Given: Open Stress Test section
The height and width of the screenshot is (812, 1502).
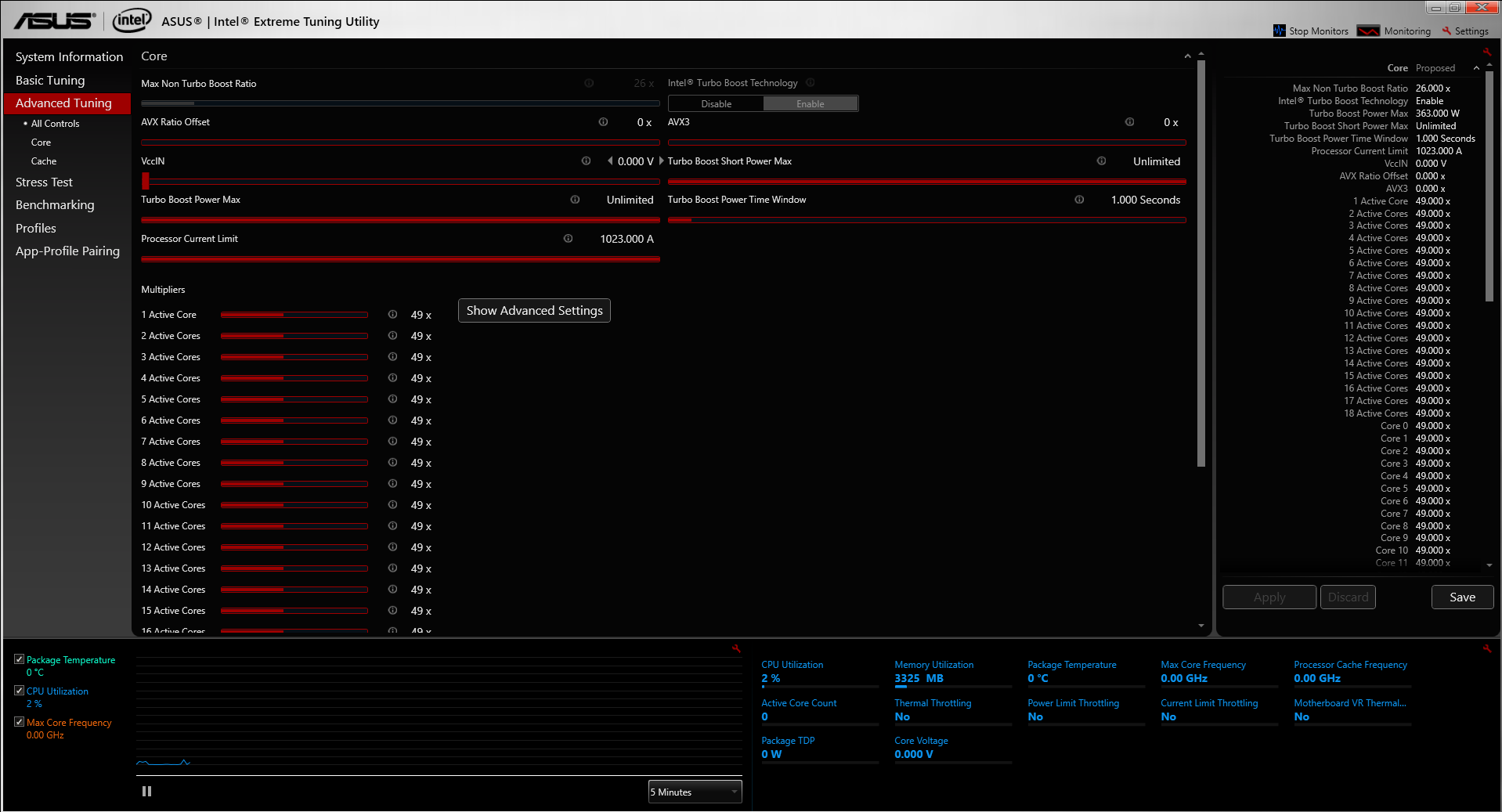Looking at the screenshot, I should click(x=44, y=182).
